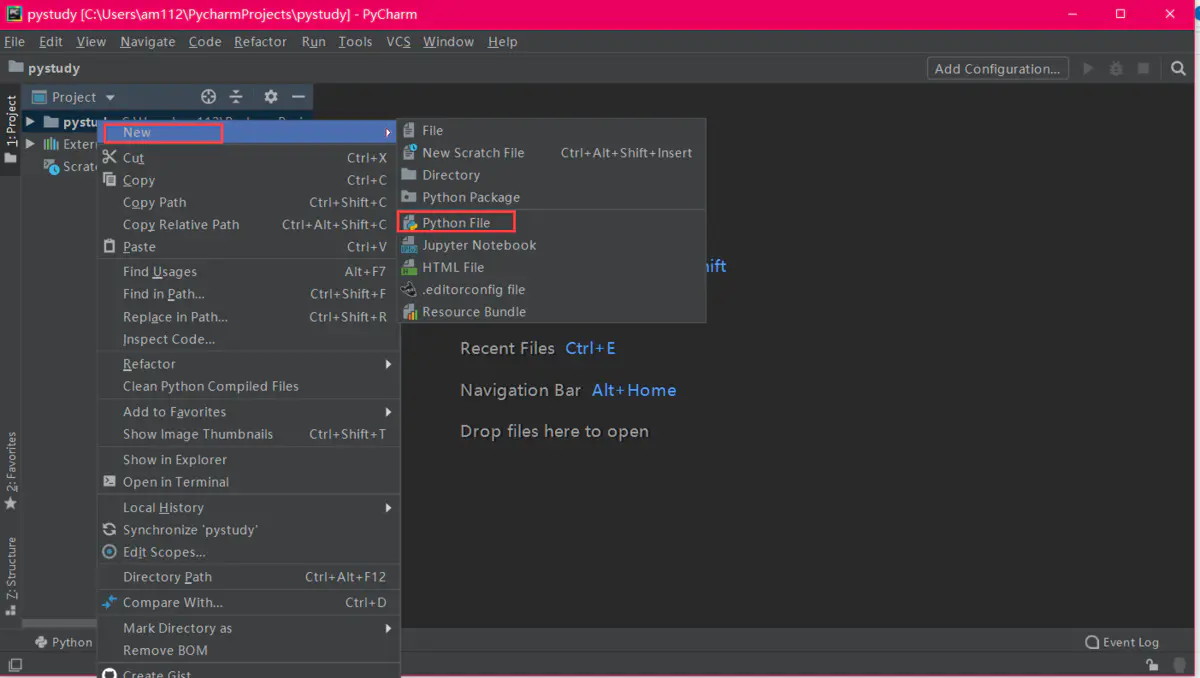Click the File icon in New submenu

pyautogui.click(x=410, y=130)
